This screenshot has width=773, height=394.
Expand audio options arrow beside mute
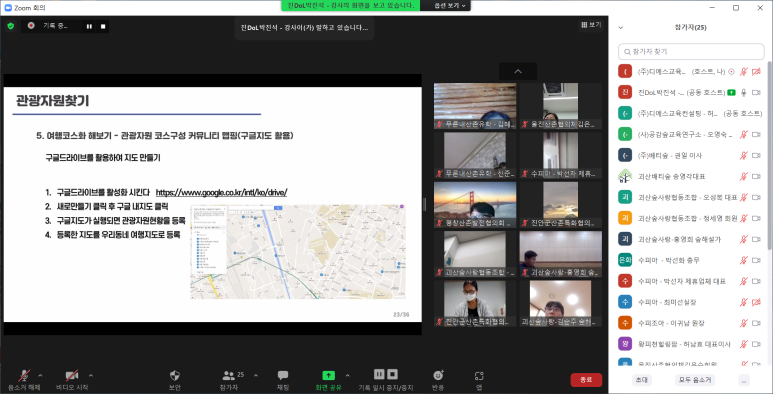[40, 375]
